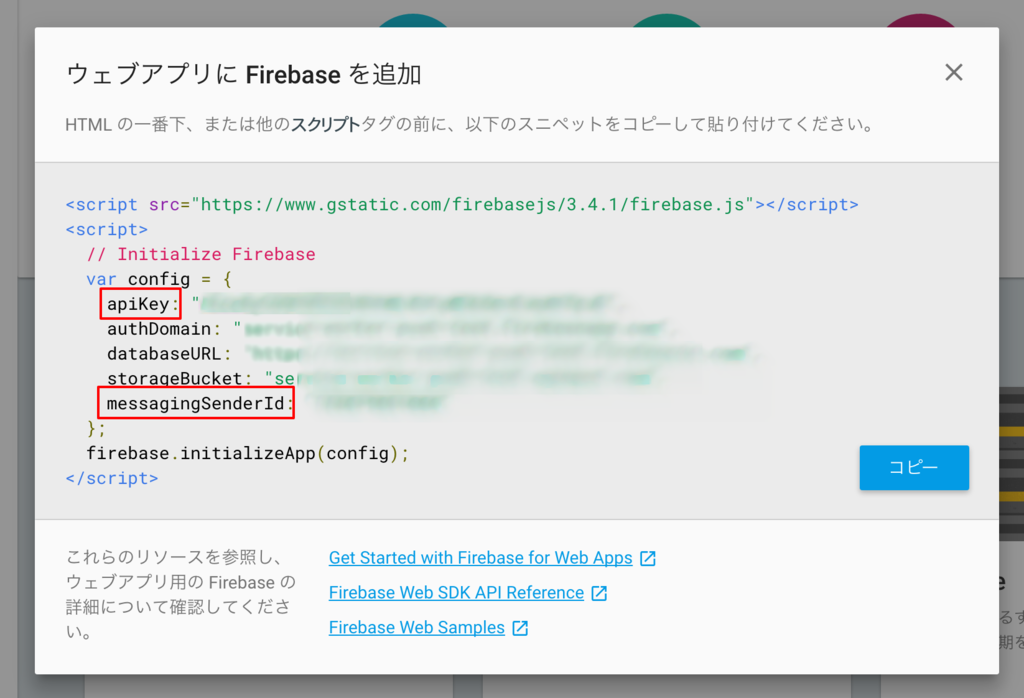Screen dimensions: 1024x698
Task: Click the dialog title ウェブアプリに Firebase を追加
Action: click(x=244, y=74)
